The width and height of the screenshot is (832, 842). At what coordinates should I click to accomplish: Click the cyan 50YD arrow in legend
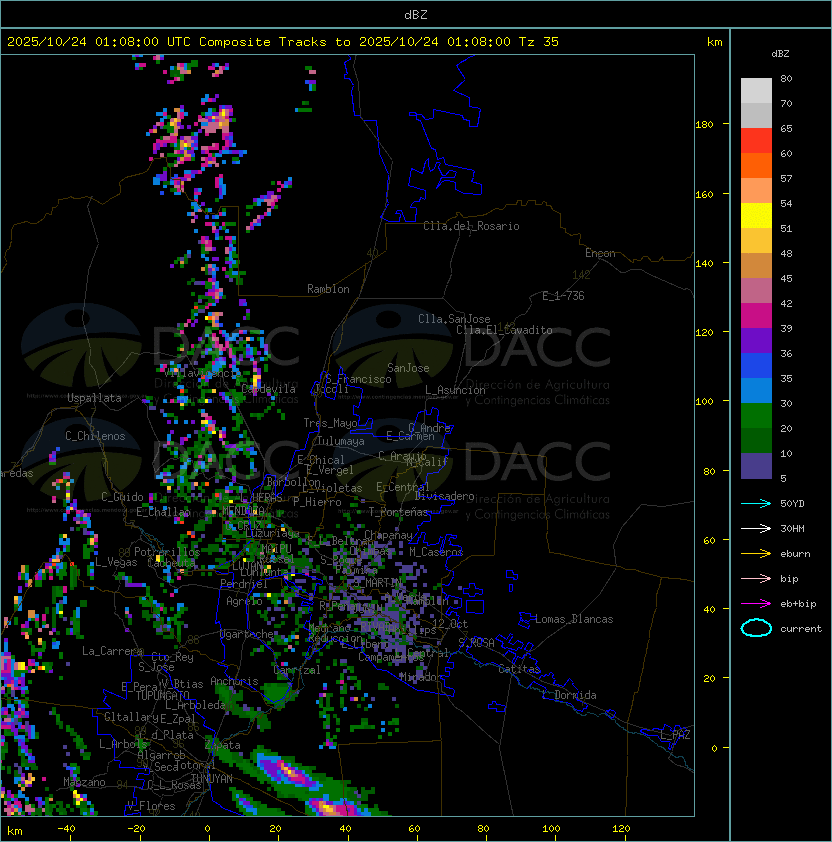[756, 503]
